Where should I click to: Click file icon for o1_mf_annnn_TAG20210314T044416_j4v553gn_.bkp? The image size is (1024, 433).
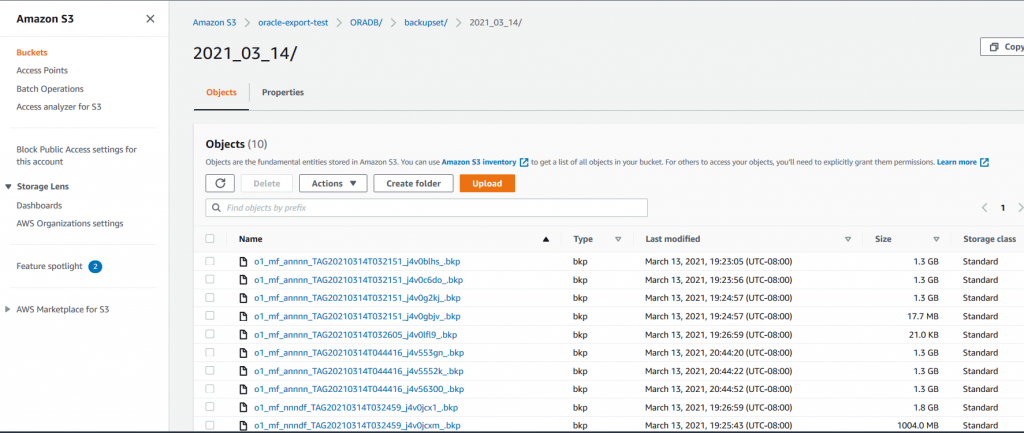point(244,353)
